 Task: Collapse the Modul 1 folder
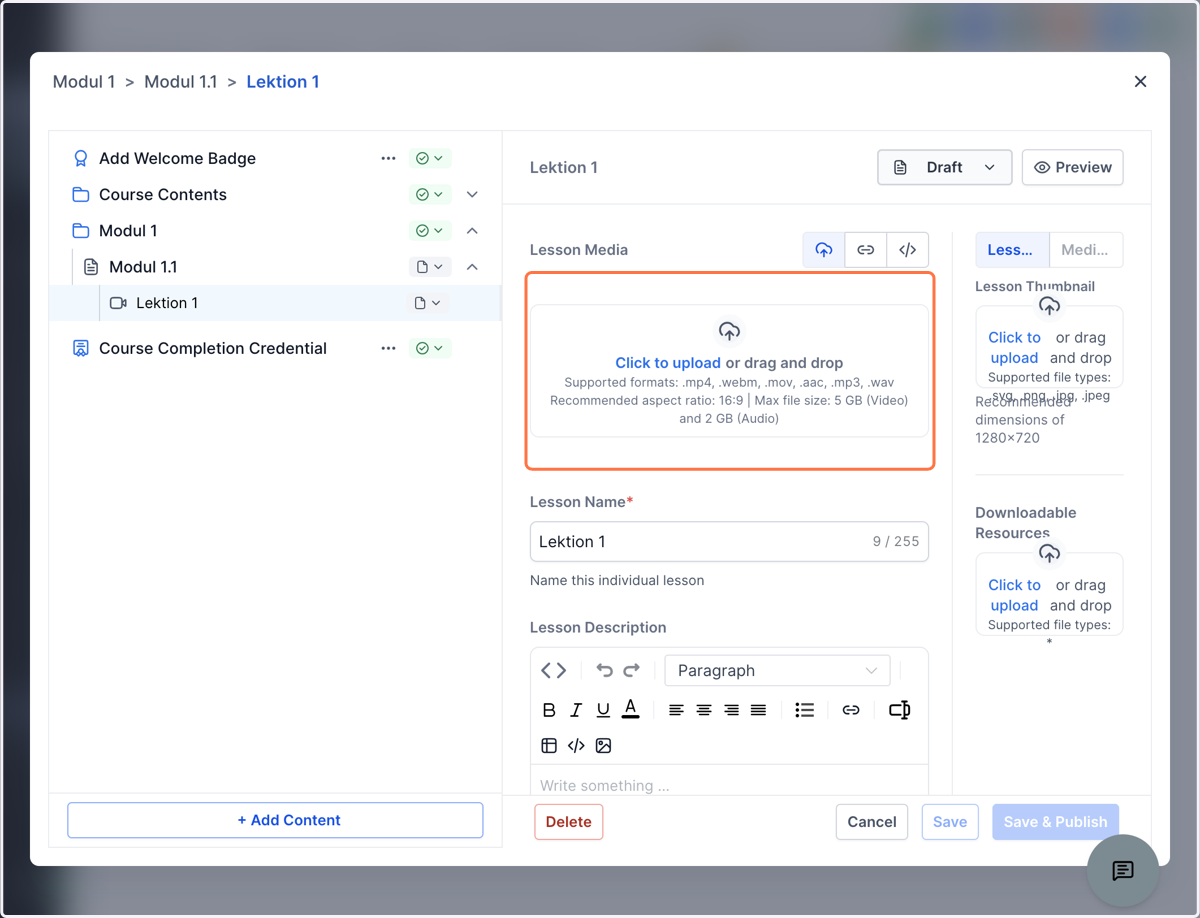click(473, 231)
